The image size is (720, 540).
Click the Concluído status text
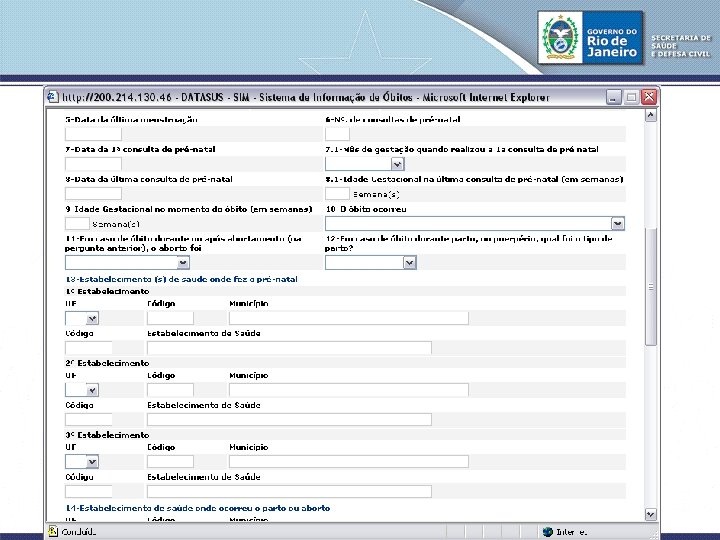79,532
